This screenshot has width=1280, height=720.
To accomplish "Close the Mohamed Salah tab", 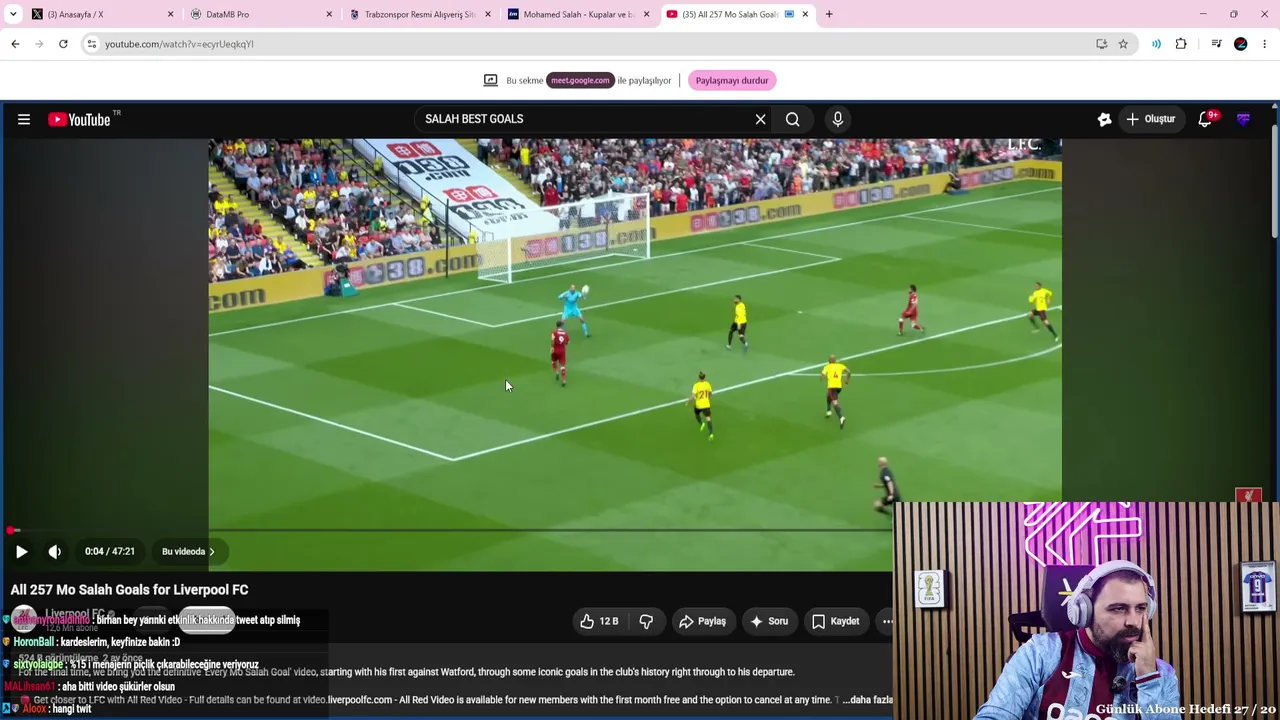I will tap(646, 14).
